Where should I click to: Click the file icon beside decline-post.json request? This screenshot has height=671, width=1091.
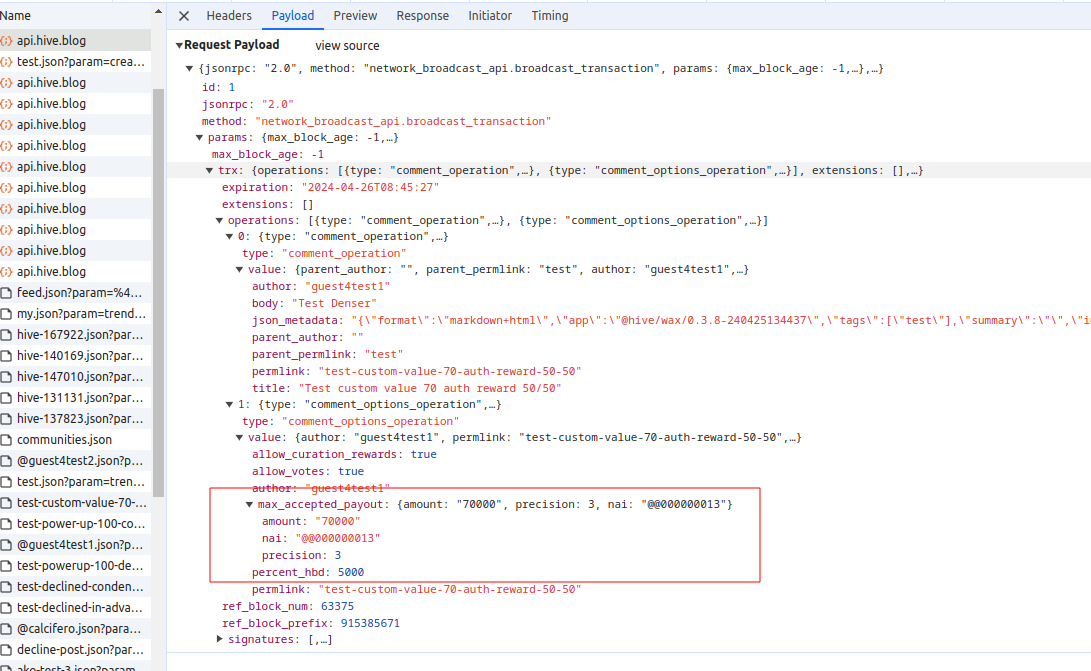[7, 650]
